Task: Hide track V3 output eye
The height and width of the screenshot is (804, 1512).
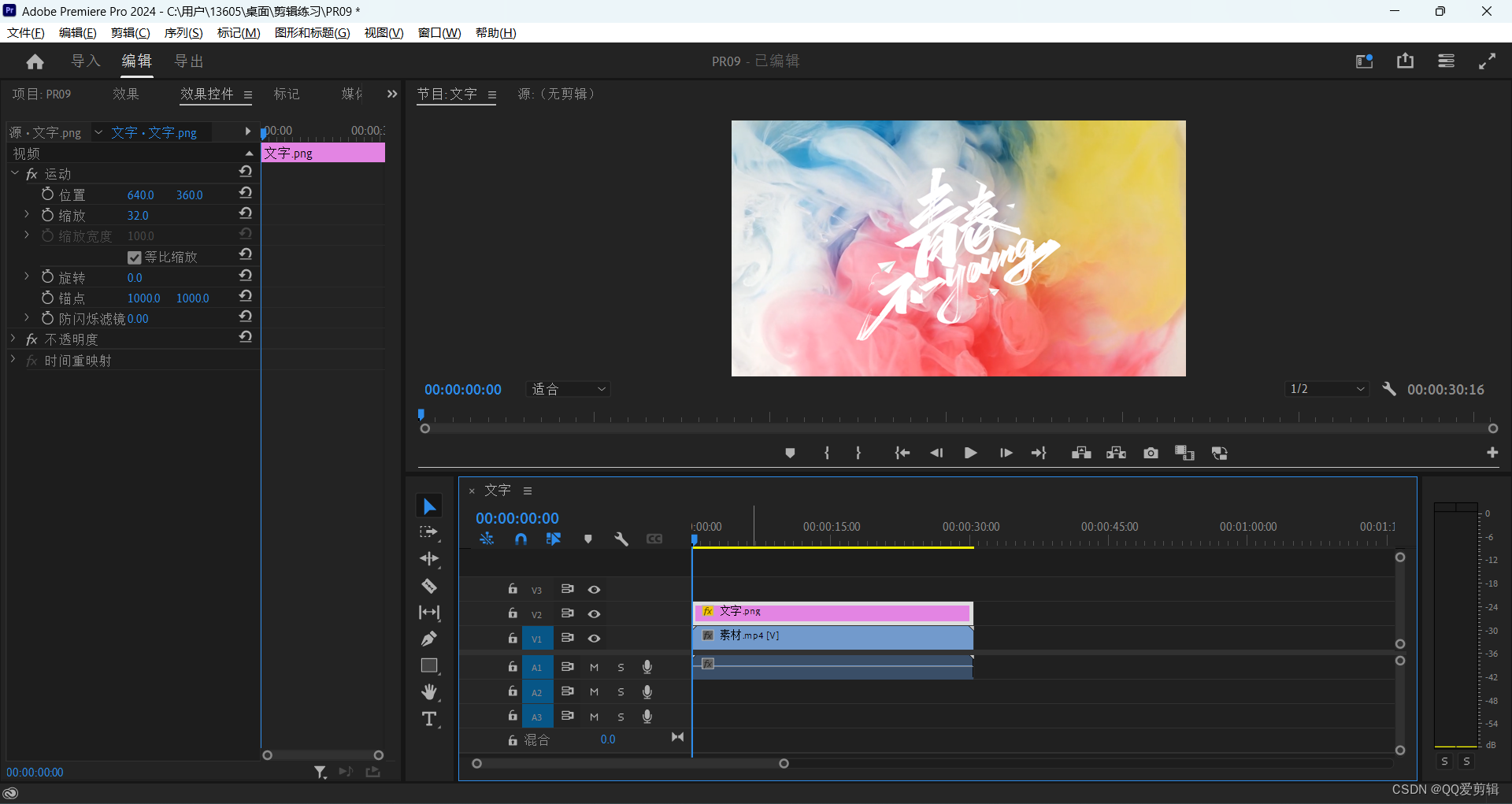Action: tap(595, 590)
